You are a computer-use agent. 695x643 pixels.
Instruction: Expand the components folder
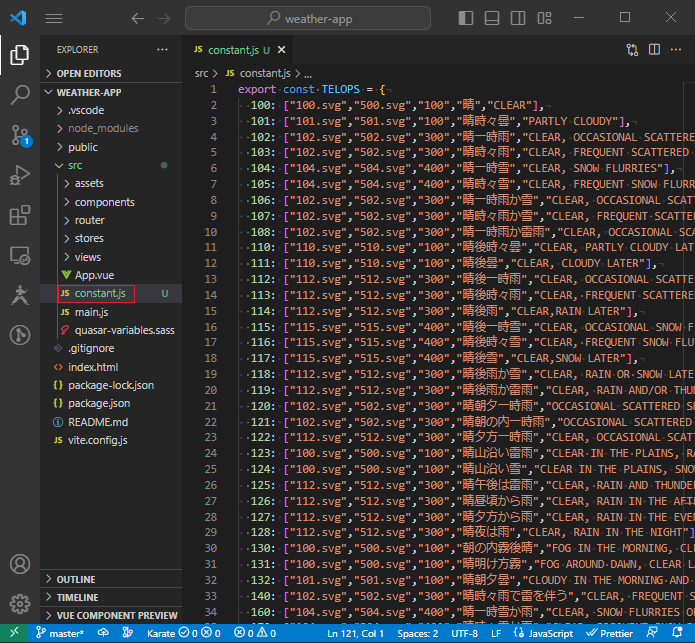(111, 202)
